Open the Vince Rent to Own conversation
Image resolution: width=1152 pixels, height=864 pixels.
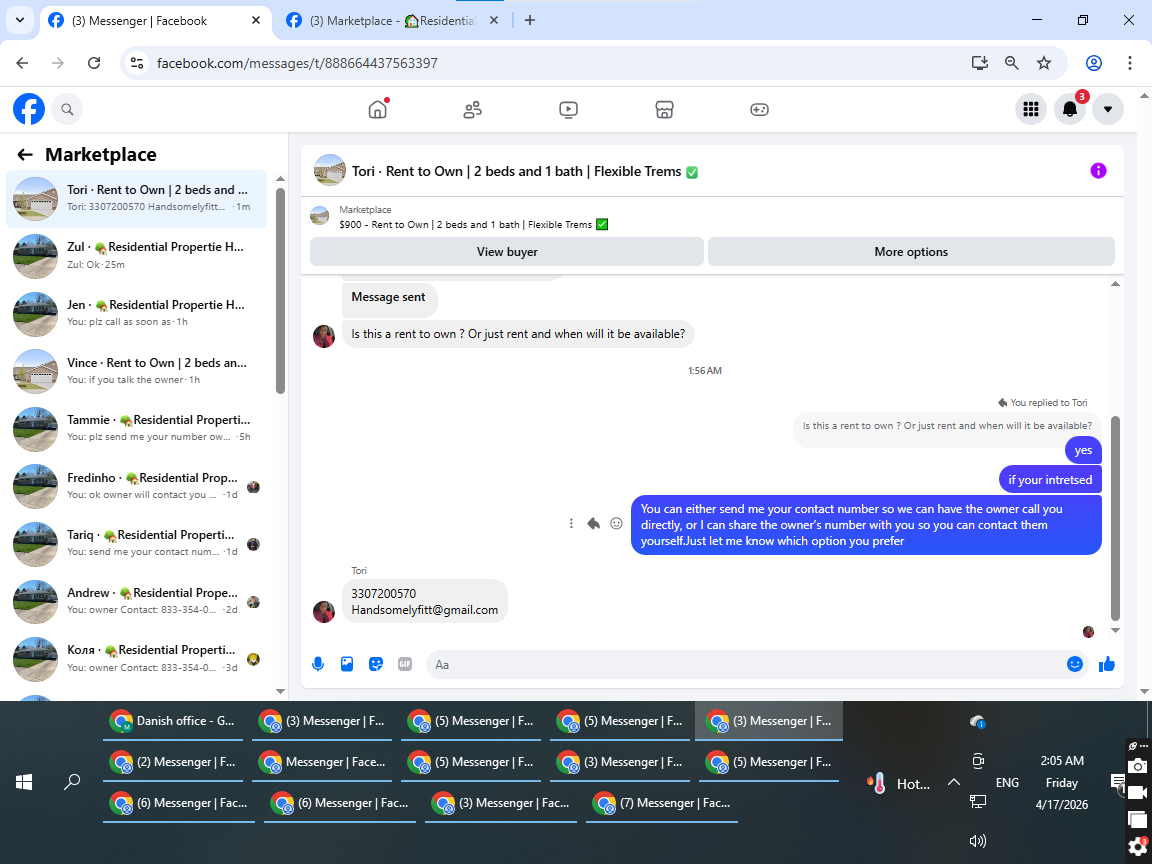137,371
